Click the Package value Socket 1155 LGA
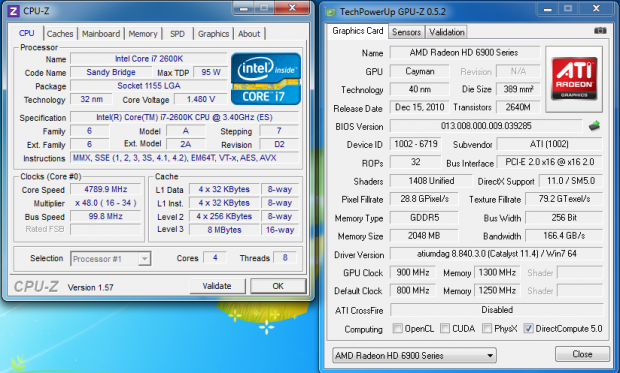620x373 pixels. tap(149, 86)
